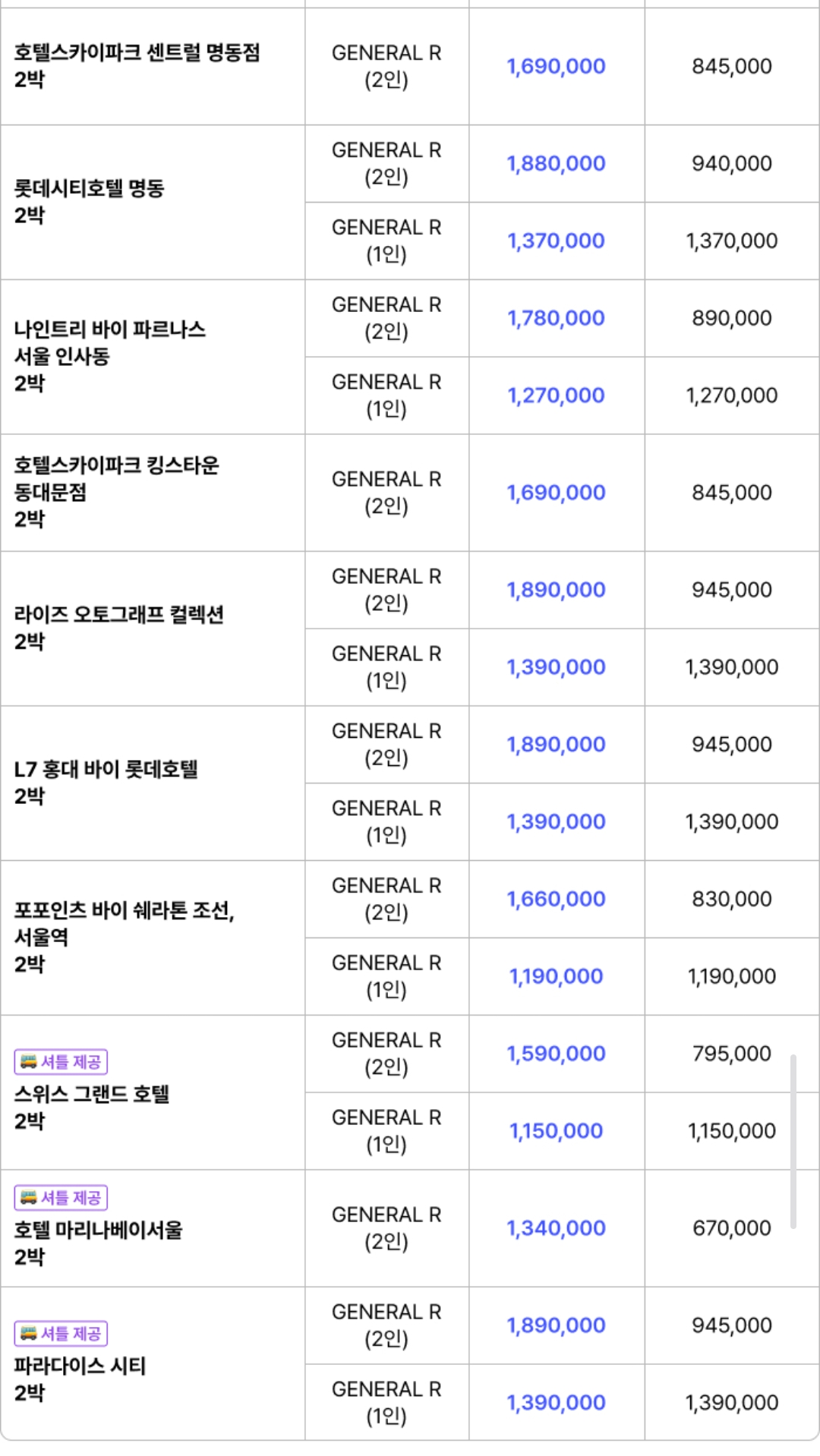Click the vertical scrollbar on the right edge
The width and height of the screenshot is (820, 1456).
click(x=793, y=1140)
